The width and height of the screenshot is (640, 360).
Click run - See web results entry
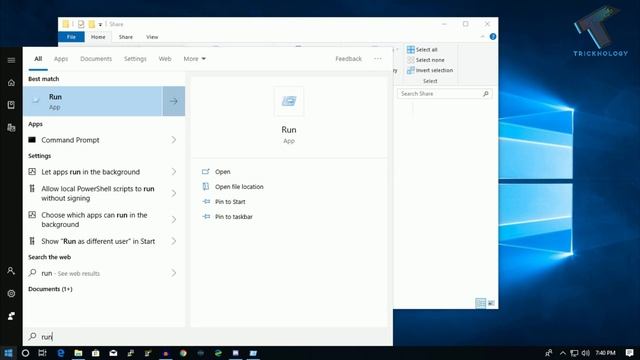[104, 273]
